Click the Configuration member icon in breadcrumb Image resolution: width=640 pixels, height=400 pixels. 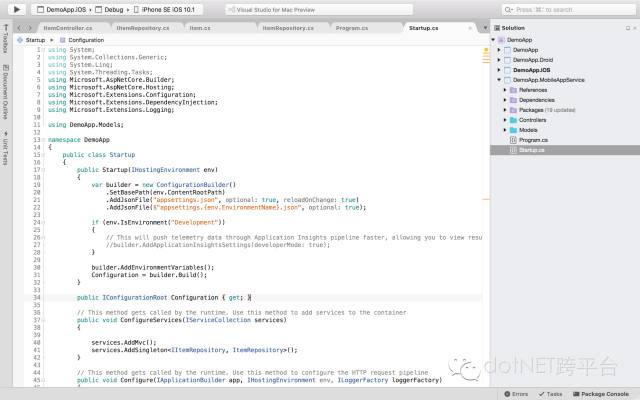[62, 40]
